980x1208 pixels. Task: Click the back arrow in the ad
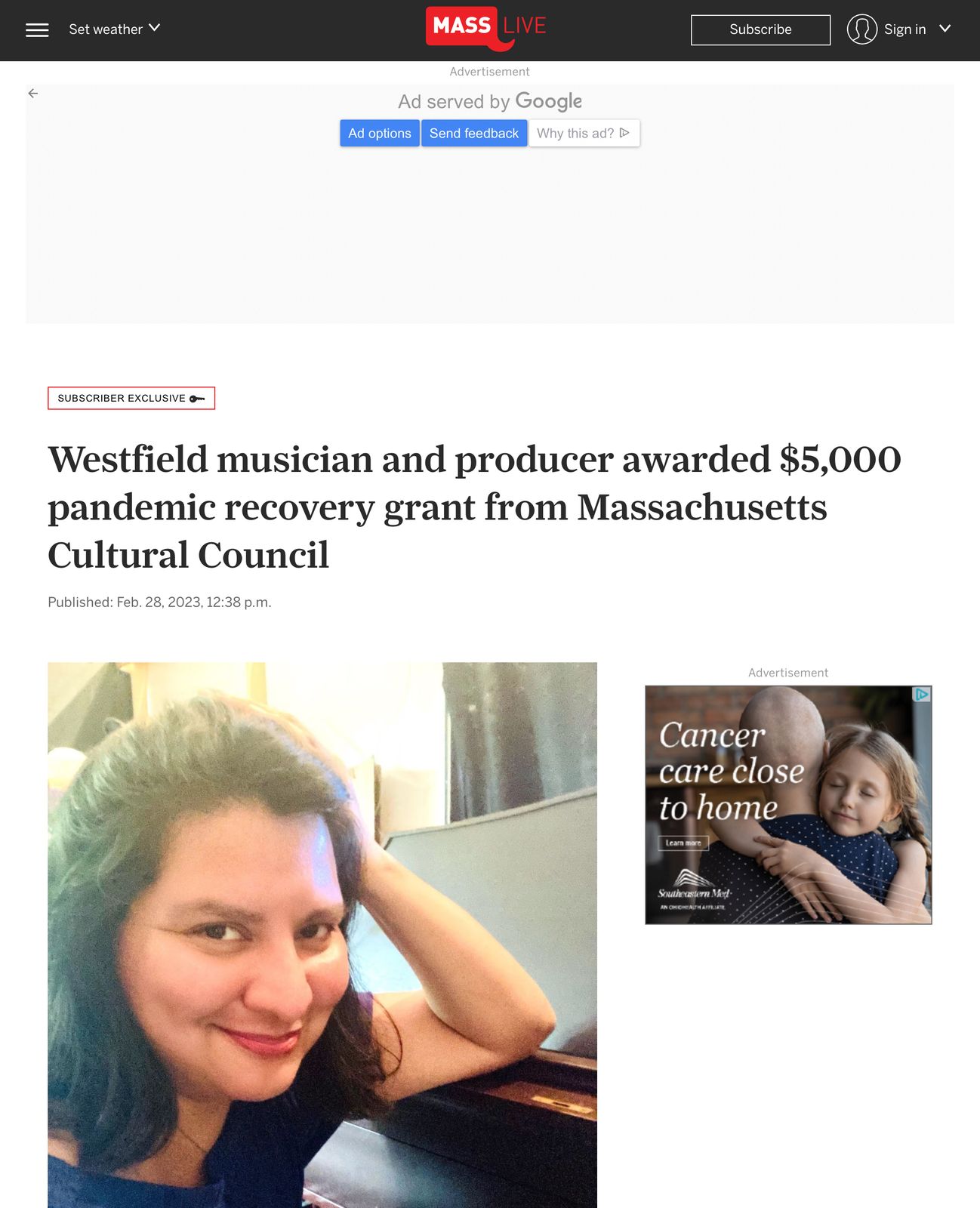[33, 94]
